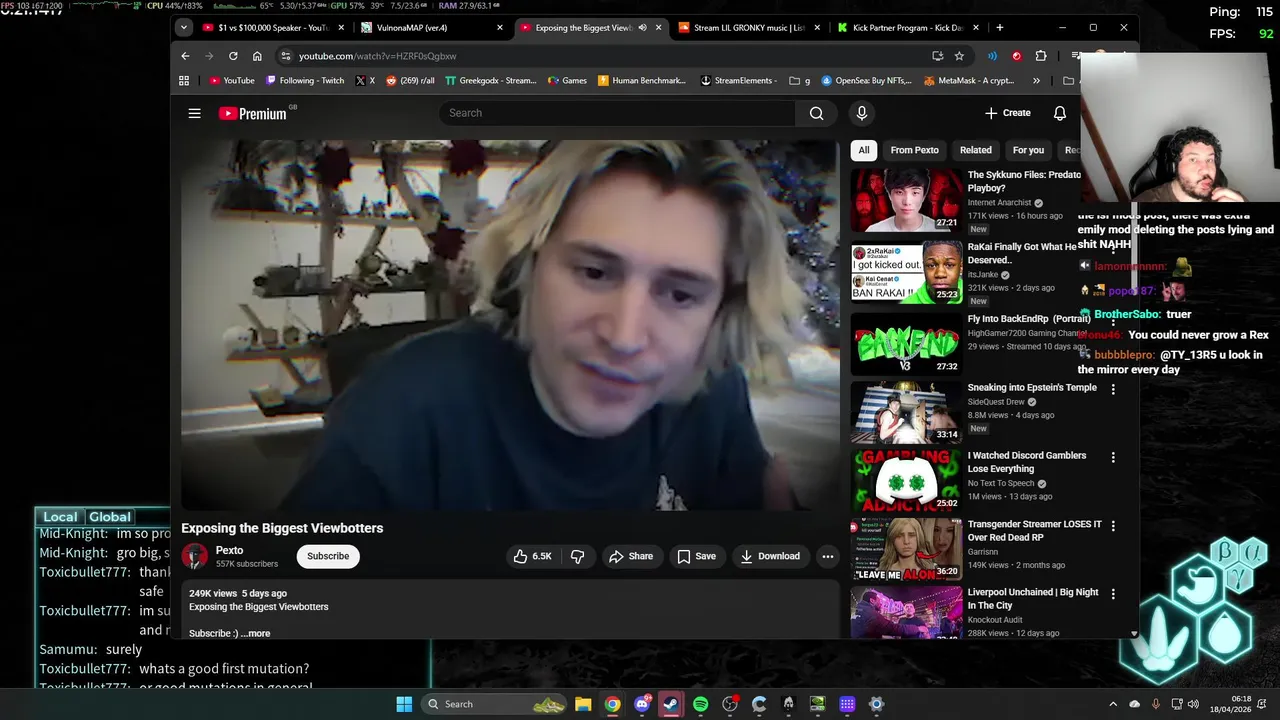Share the video
1280x720 pixels.
click(631, 556)
